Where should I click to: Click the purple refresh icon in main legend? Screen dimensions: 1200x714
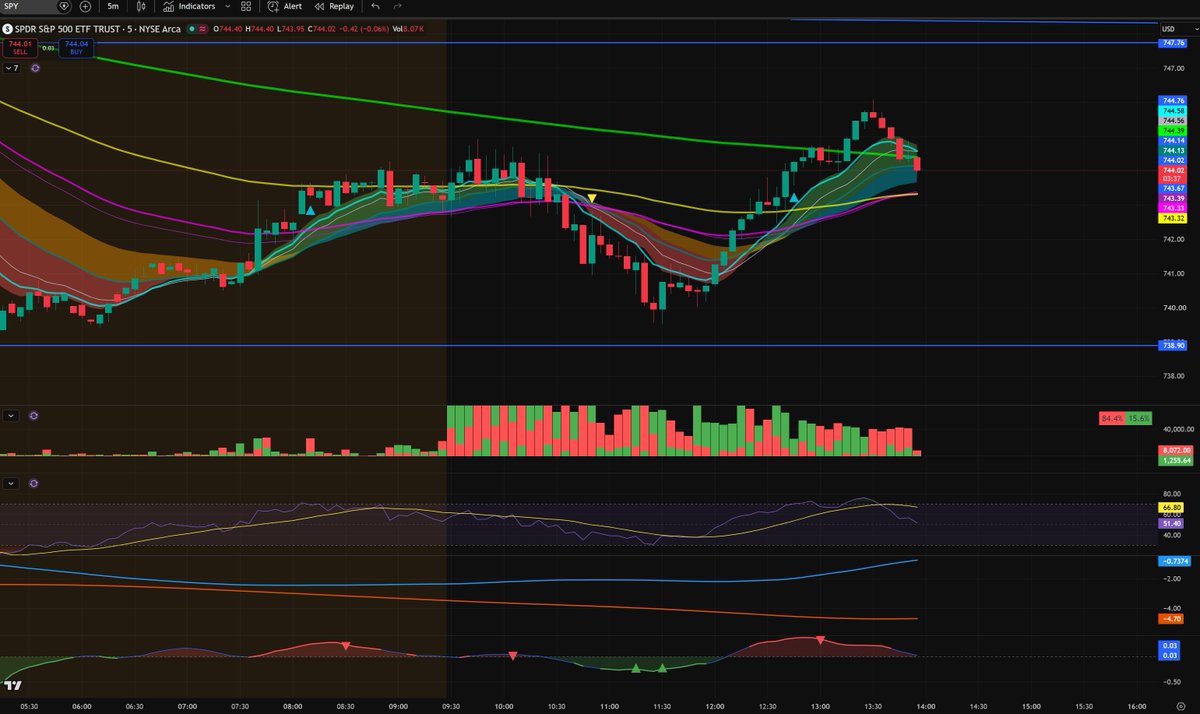point(35,68)
